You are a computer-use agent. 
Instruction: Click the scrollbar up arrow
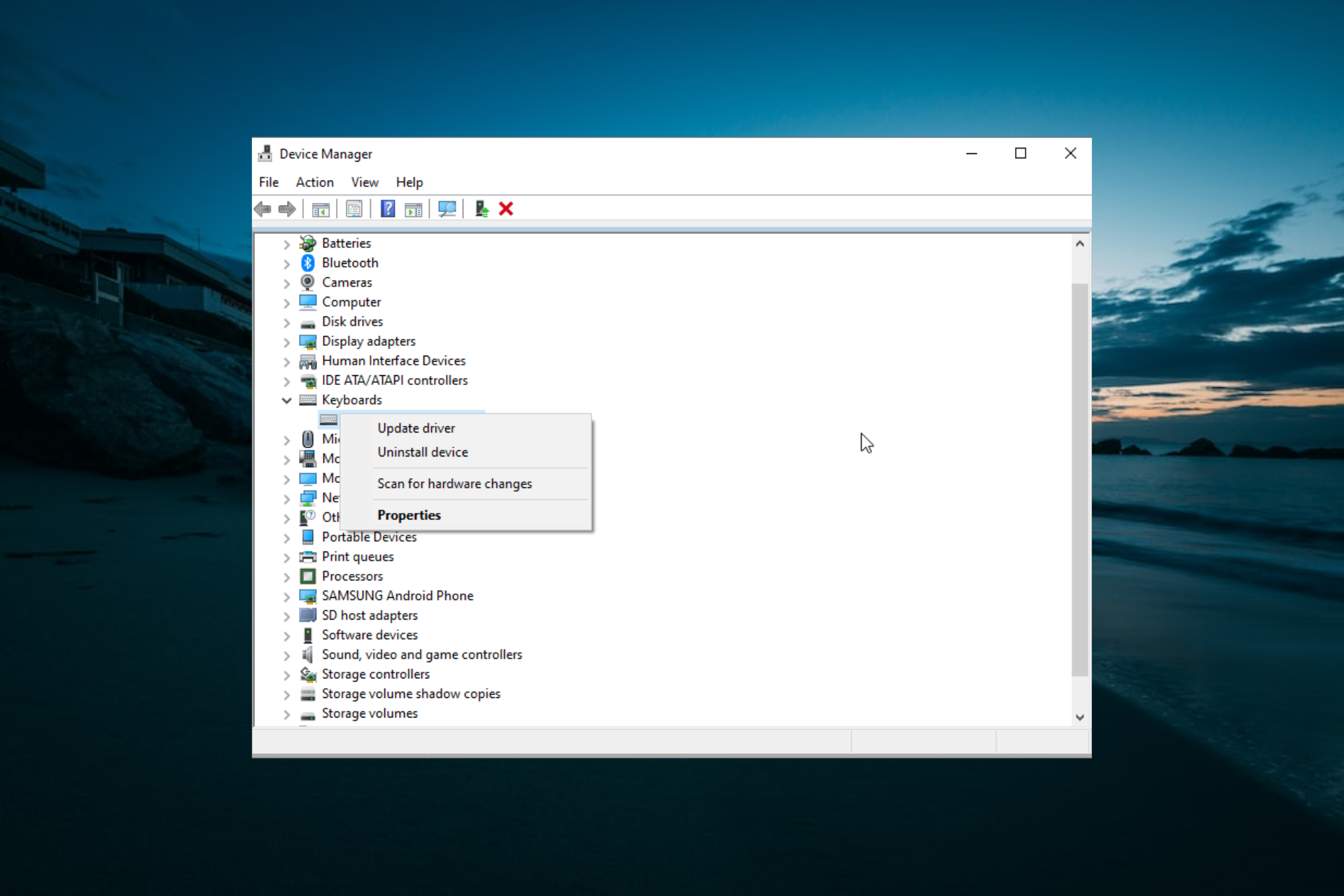1079,244
